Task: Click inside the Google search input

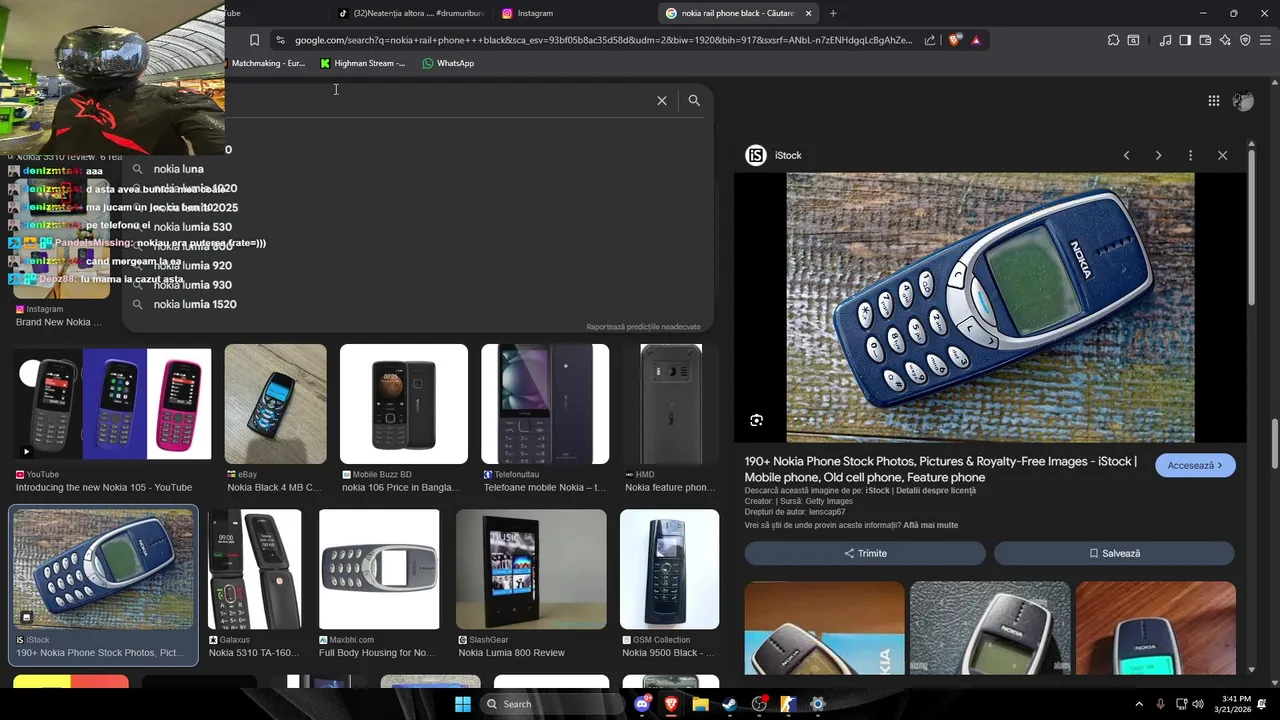Action: click(440, 100)
